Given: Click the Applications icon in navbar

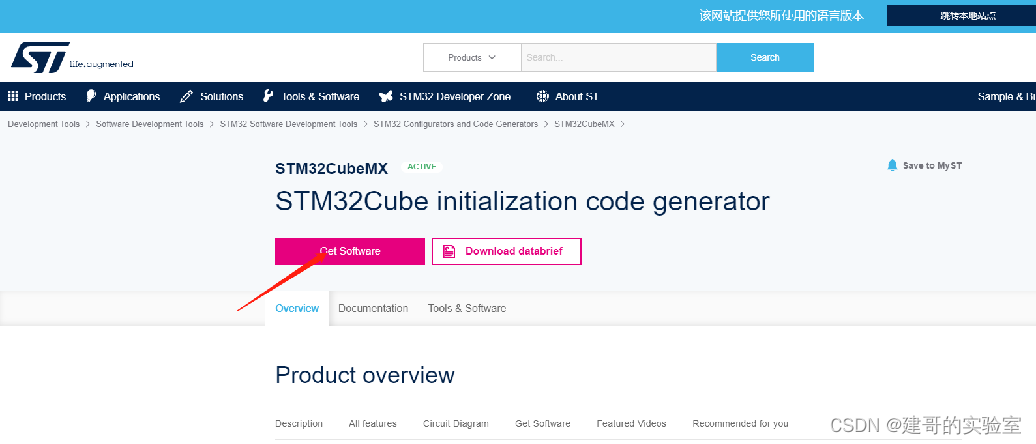Looking at the screenshot, I should 92,96.
